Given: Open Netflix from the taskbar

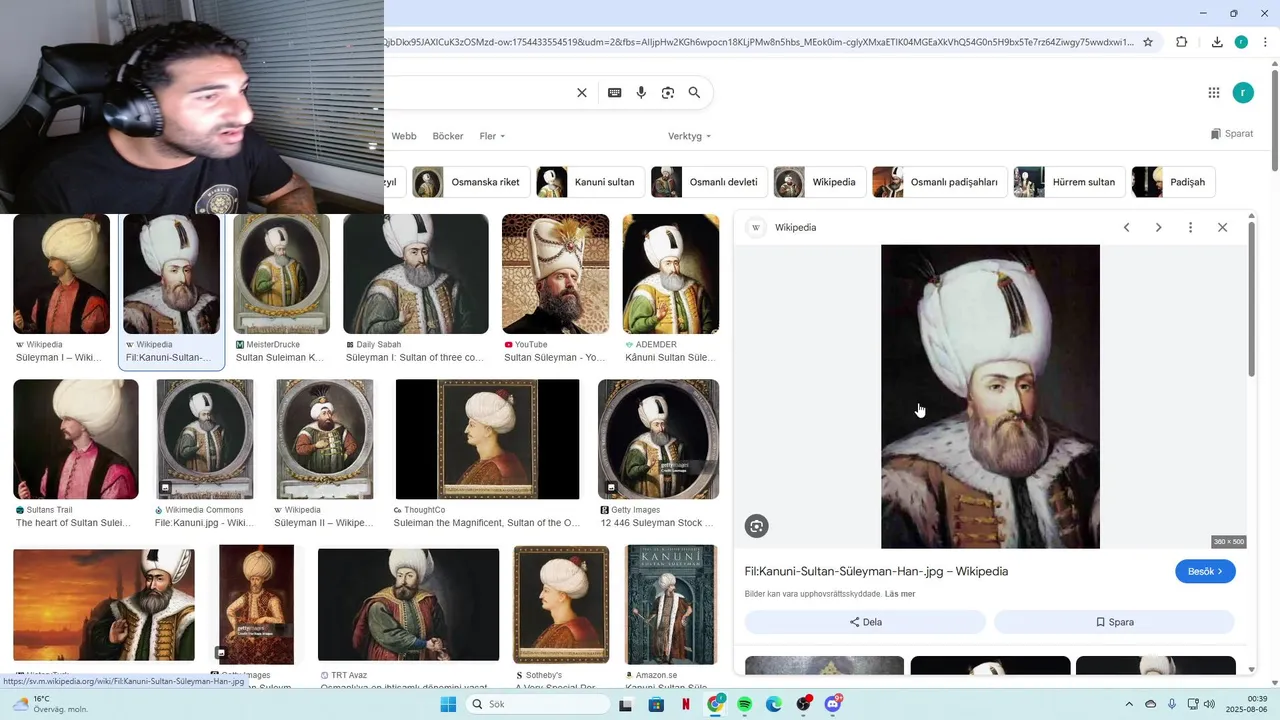Looking at the screenshot, I should click(686, 704).
